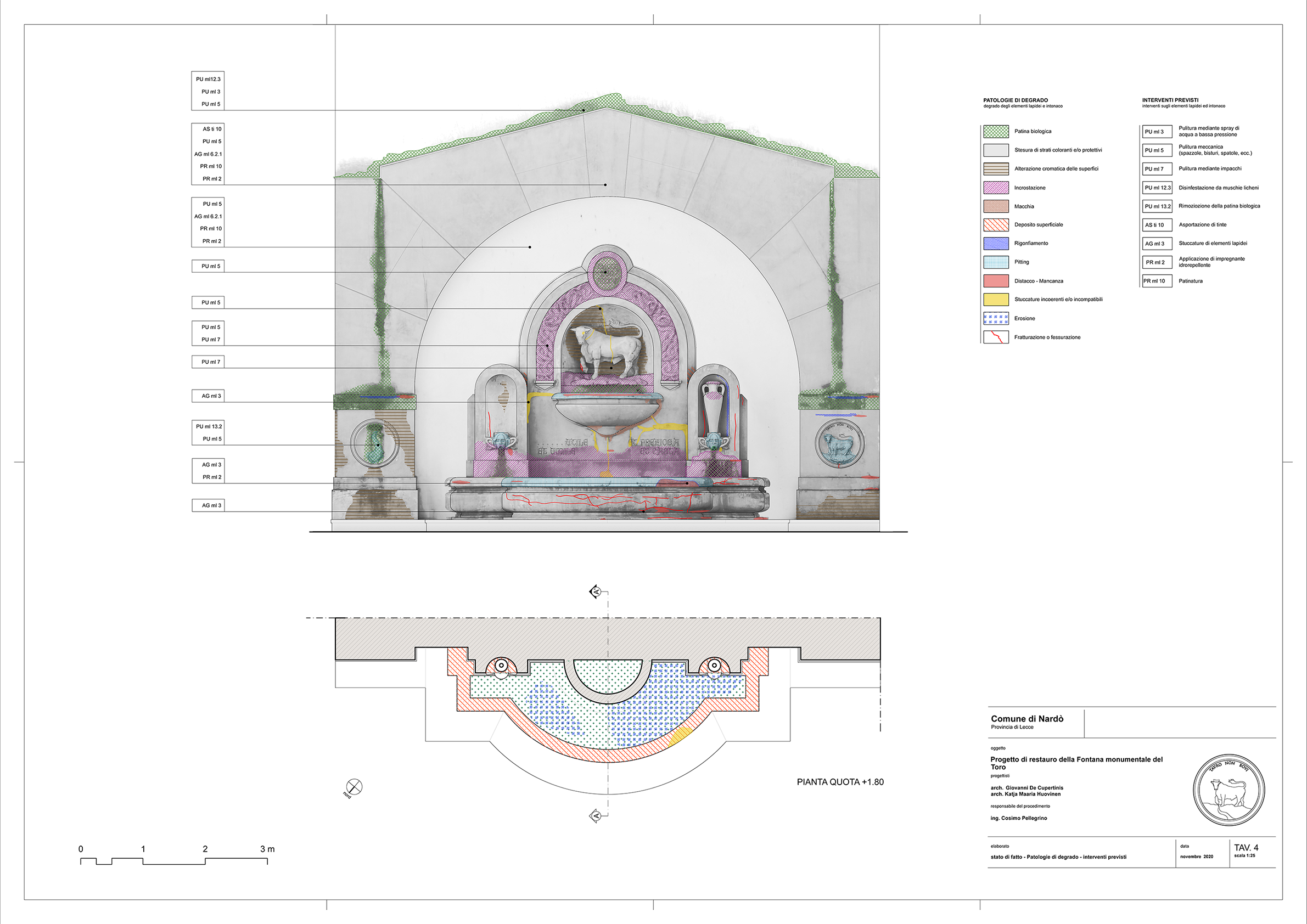
Task: Select the Fratturazione o fessurazione red line swatch
Action: pyautogui.click(x=996, y=337)
